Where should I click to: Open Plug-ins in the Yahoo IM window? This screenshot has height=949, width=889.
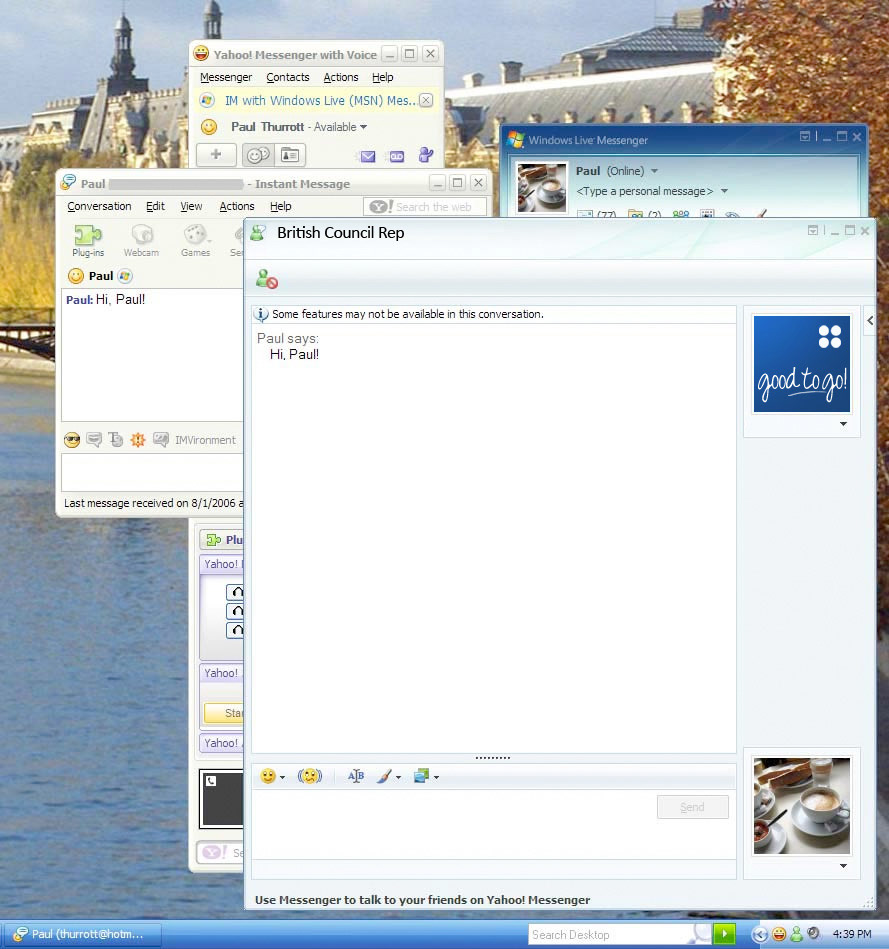[x=88, y=240]
